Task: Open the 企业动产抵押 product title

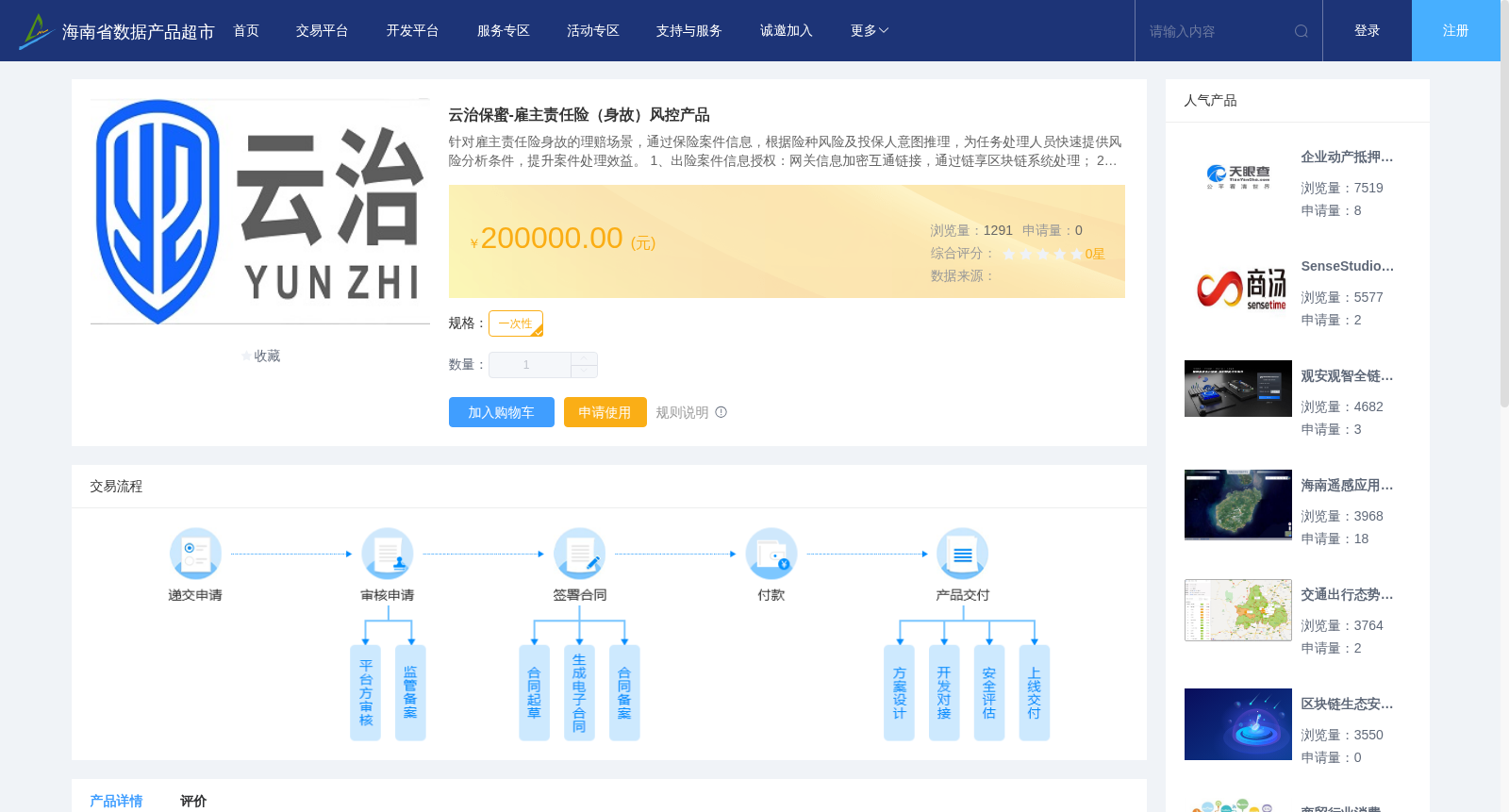Action: pyautogui.click(x=1347, y=157)
